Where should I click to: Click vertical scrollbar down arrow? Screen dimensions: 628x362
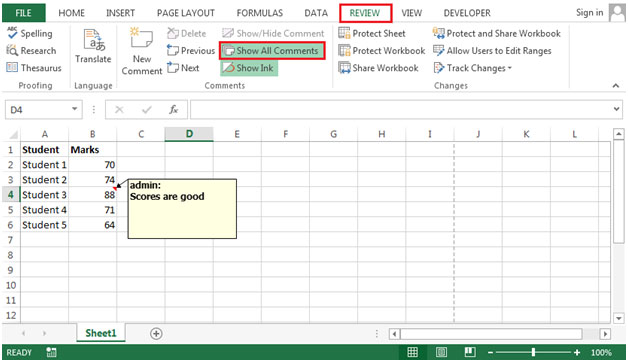tap(619, 318)
